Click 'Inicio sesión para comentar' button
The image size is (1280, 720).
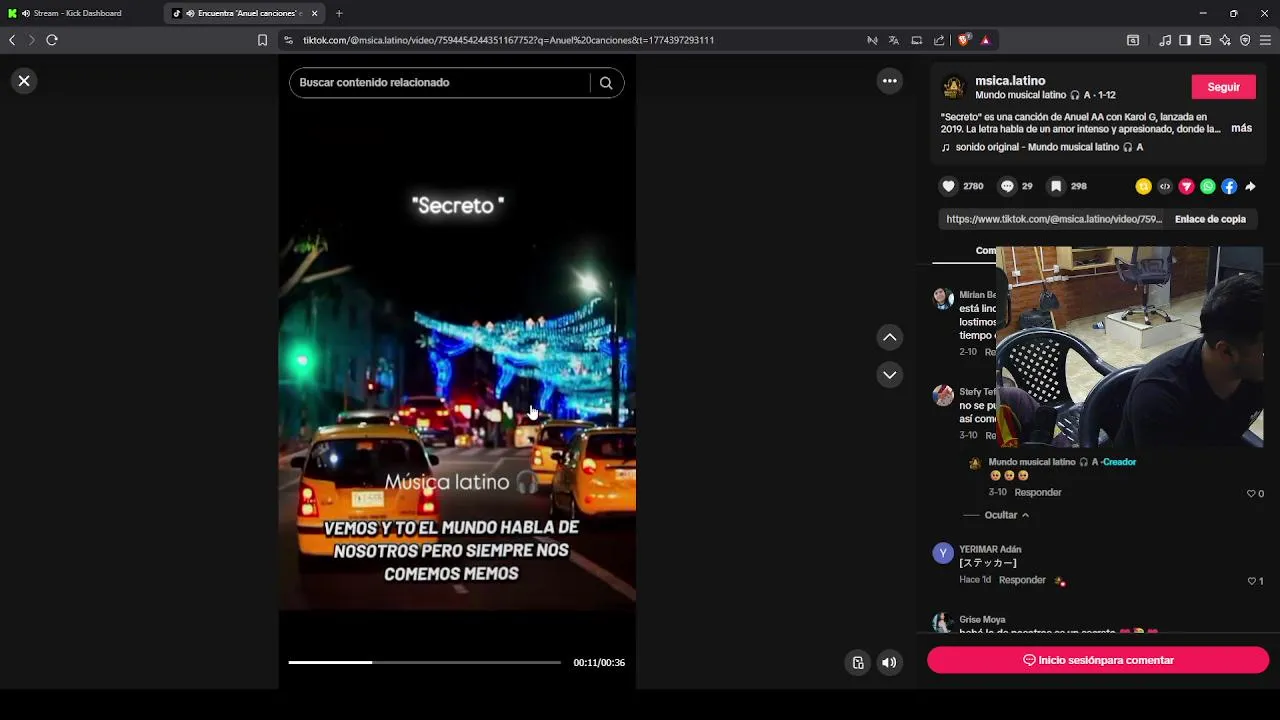1098,660
